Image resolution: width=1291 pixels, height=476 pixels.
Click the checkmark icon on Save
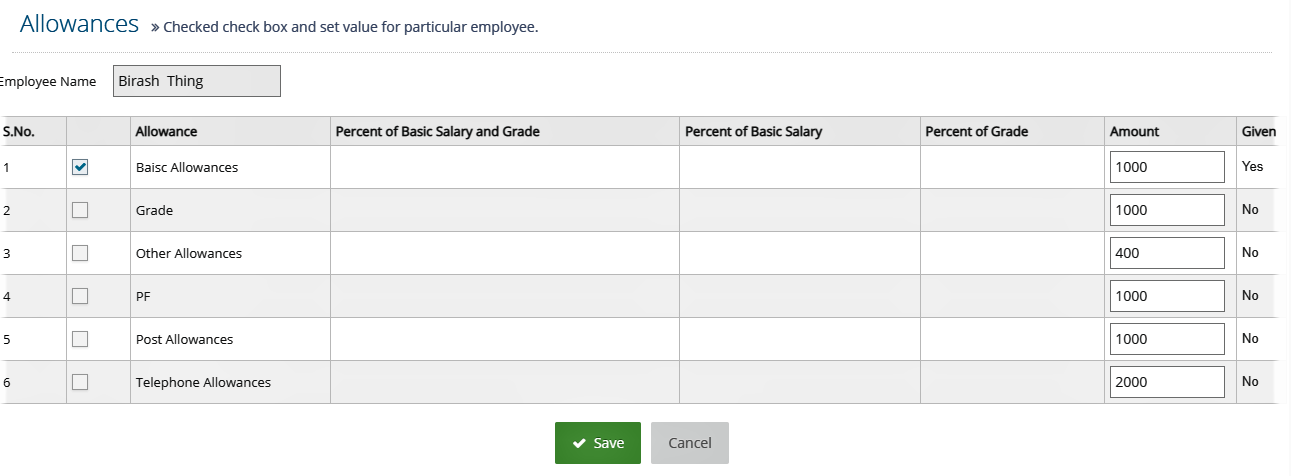coord(579,444)
